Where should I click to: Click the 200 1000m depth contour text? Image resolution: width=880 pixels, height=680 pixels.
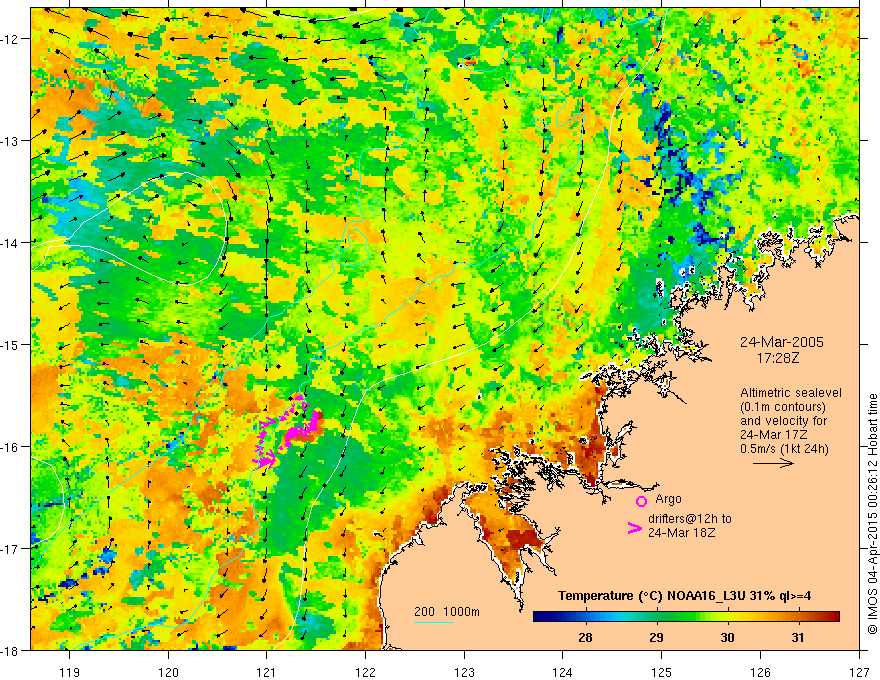(x=447, y=612)
